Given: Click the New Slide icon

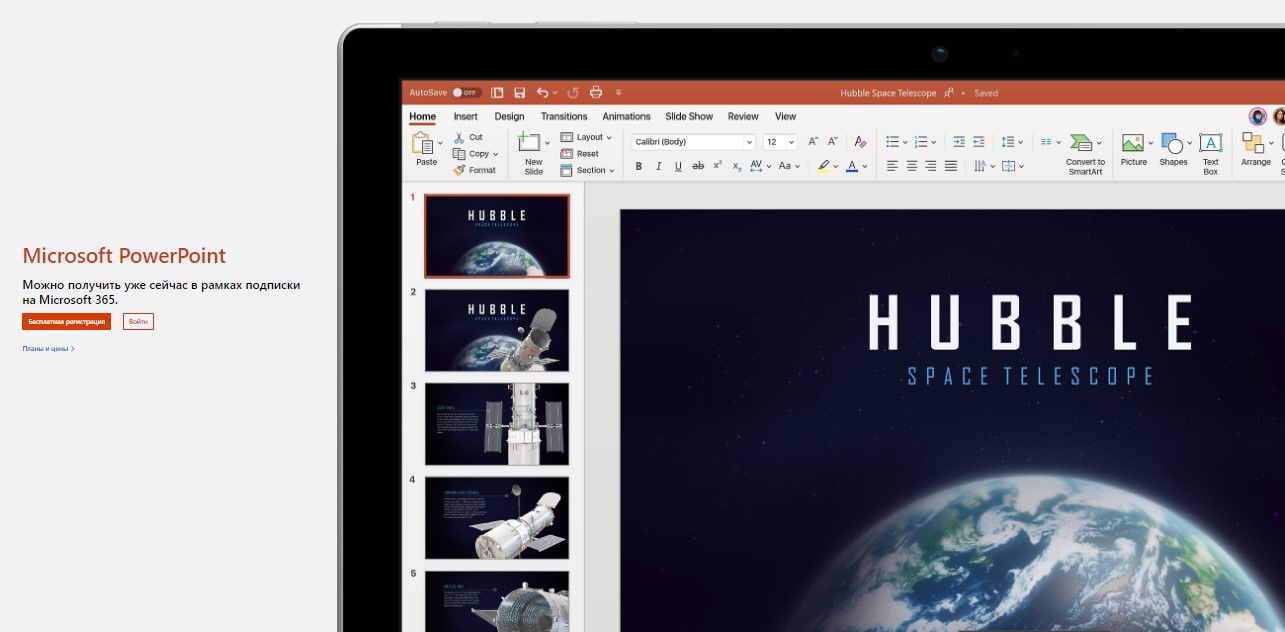Looking at the screenshot, I should [529, 144].
